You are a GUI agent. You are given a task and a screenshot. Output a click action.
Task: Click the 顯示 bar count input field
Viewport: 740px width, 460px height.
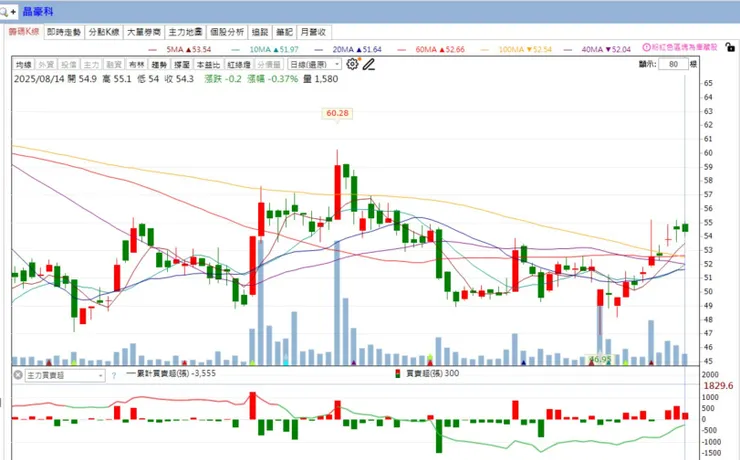(x=673, y=64)
